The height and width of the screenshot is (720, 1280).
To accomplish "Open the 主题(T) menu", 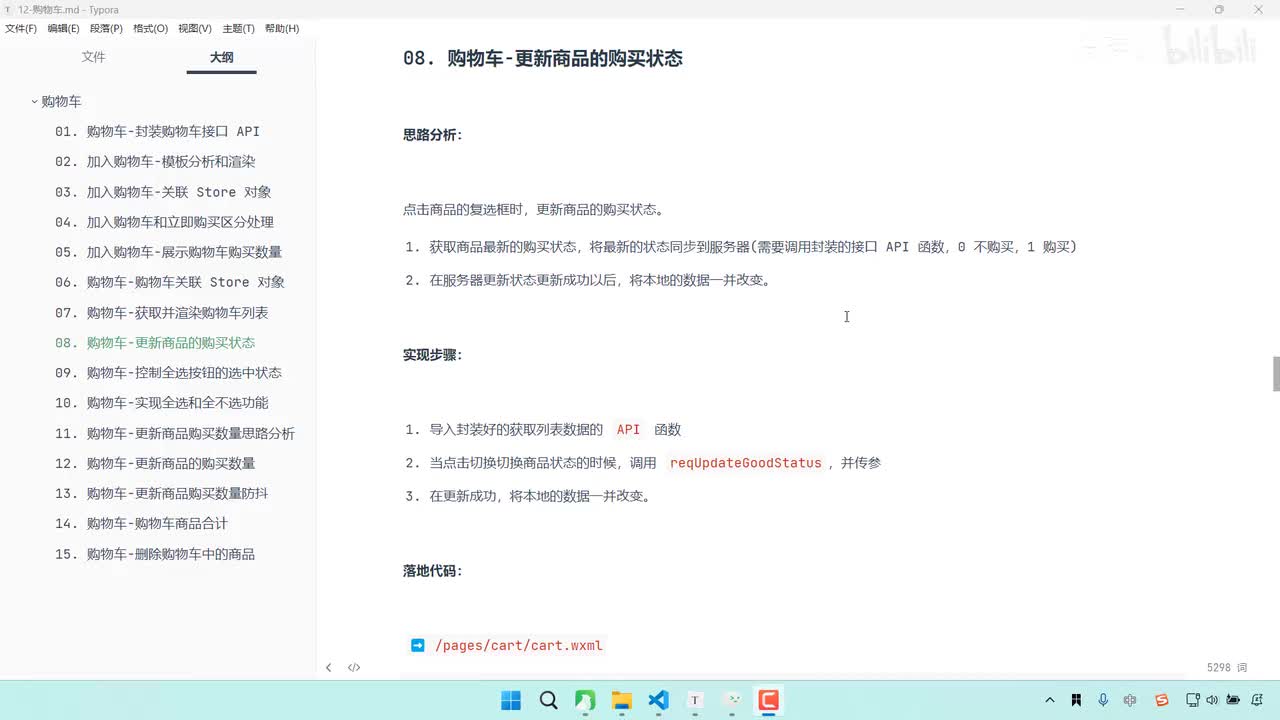I will pos(238,29).
